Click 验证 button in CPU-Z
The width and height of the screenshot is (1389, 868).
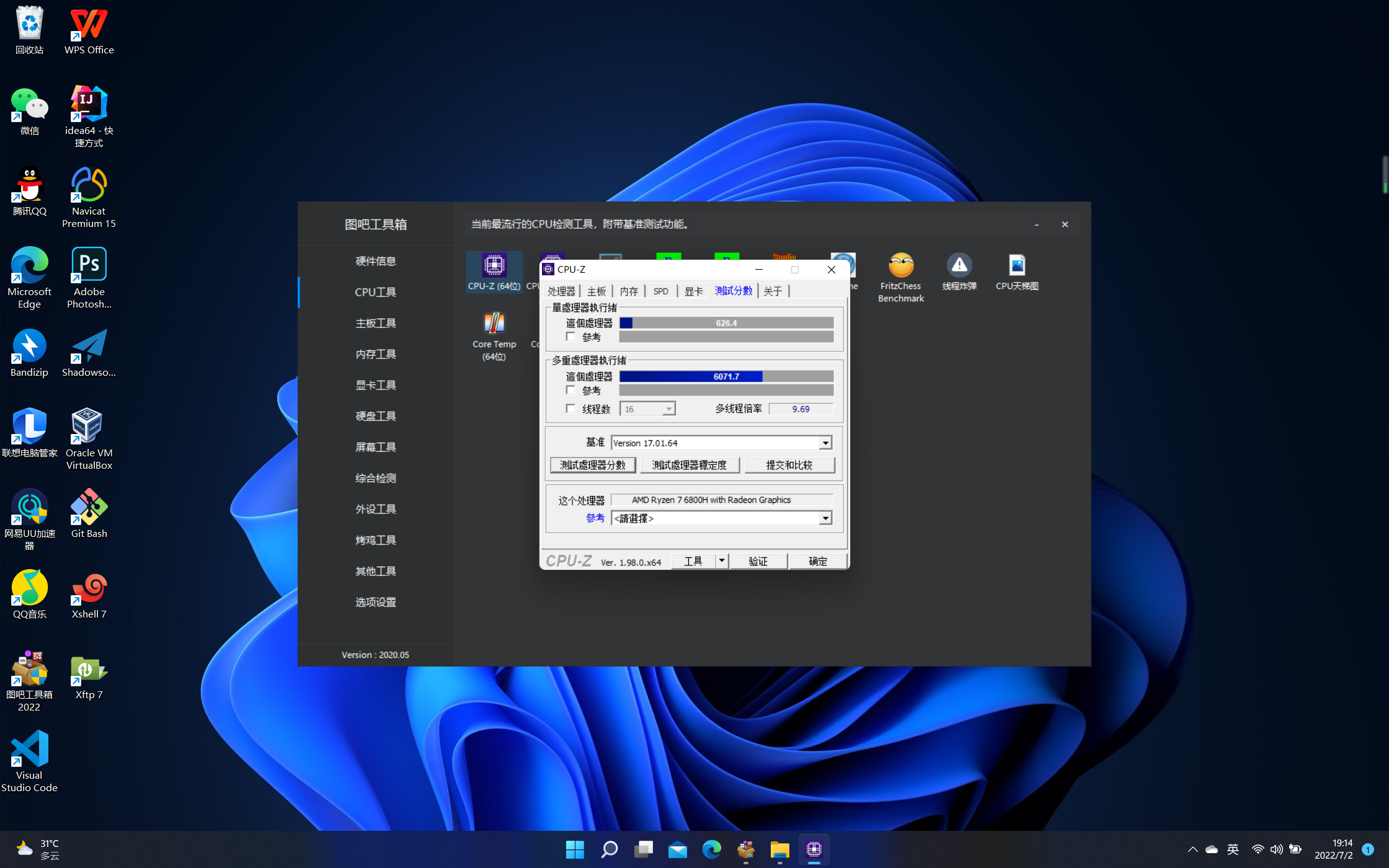[x=758, y=561]
